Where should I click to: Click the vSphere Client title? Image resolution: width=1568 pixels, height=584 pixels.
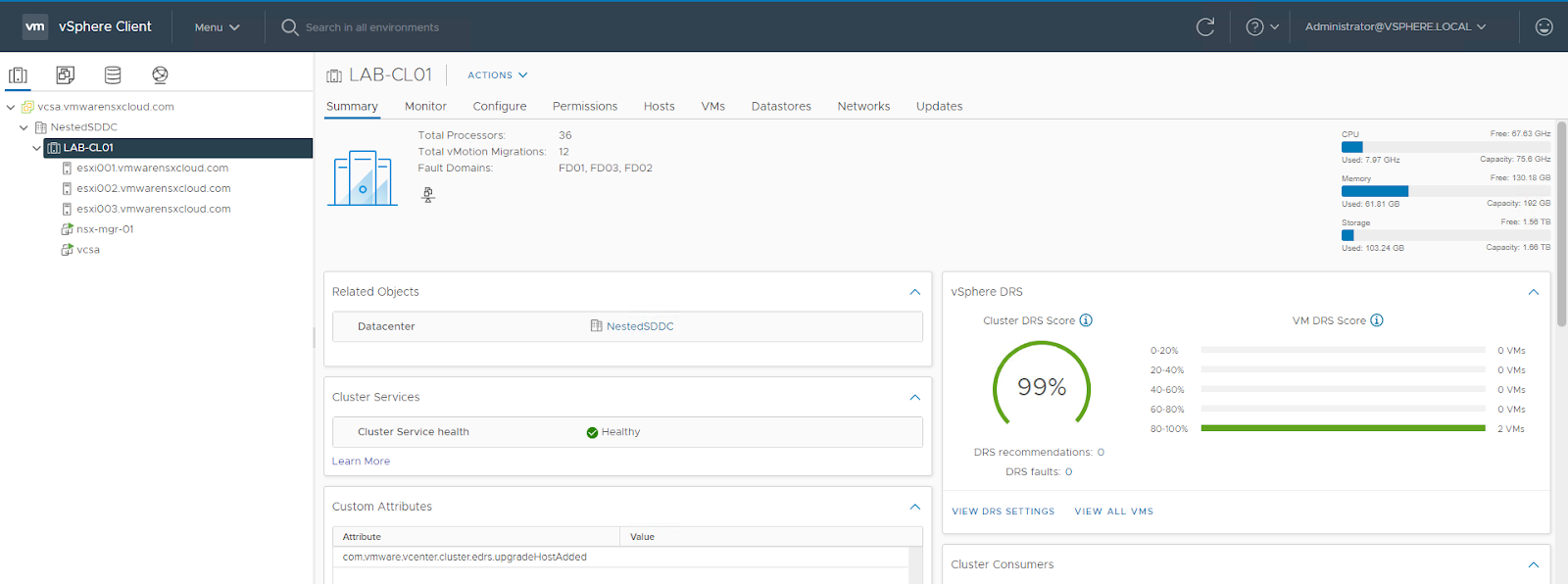click(105, 26)
